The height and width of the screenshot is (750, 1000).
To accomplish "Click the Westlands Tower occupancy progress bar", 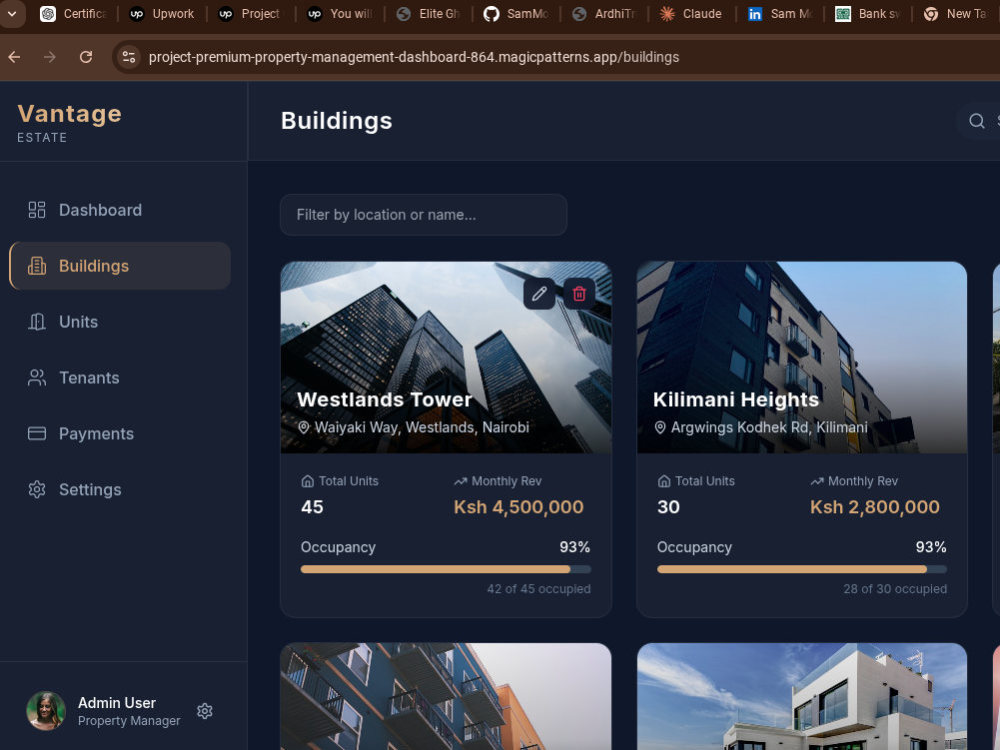I will coord(446,570).
